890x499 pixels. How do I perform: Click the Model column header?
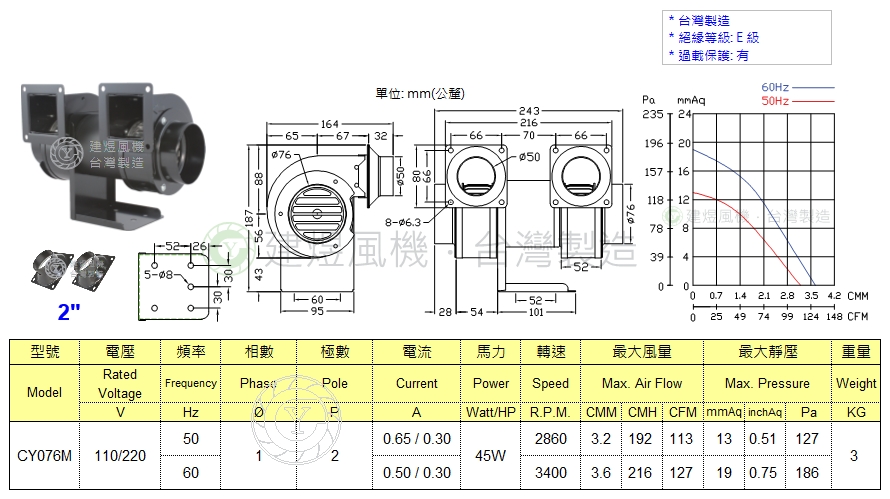click(44, 392)
